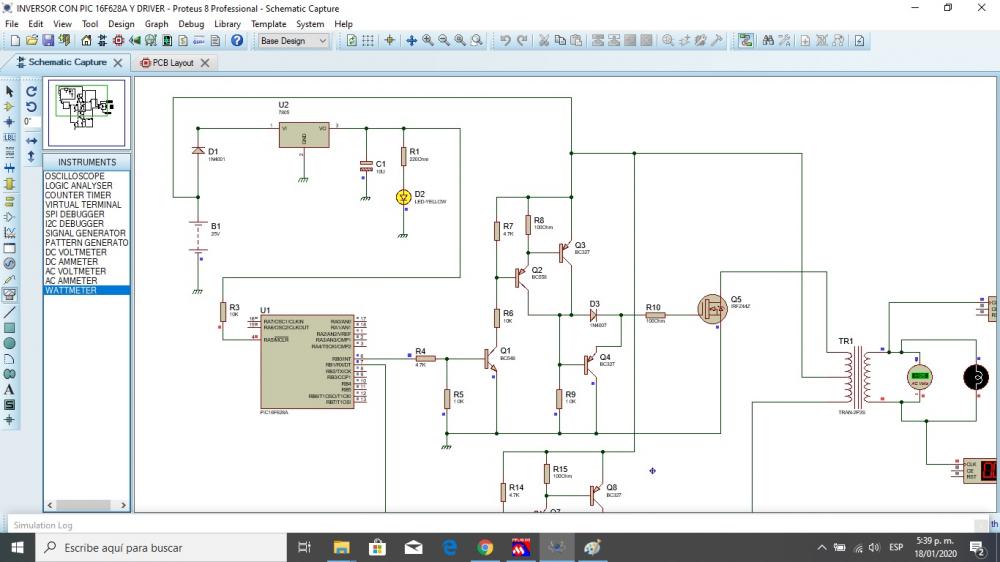Click the pan/center view crosshair arrows icon
The width and height of the screenshot is (1000, 562).
pyautogui.click(x=411, y=41)
